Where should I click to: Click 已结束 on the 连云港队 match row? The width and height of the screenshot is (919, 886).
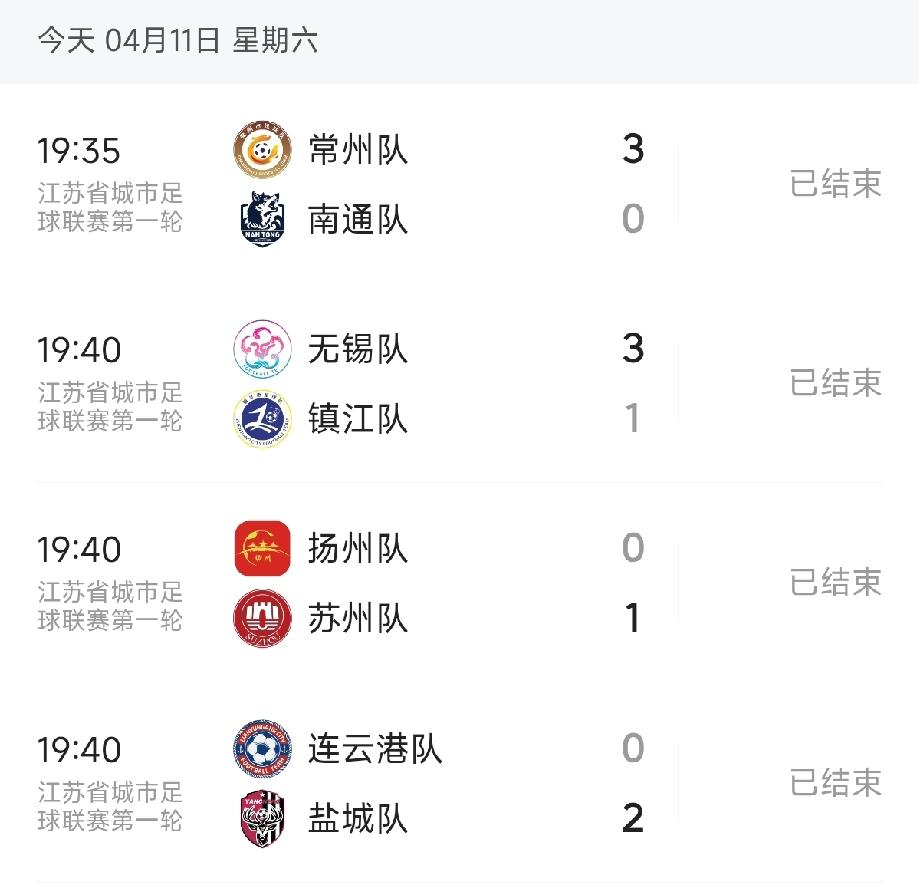[834, 783]
